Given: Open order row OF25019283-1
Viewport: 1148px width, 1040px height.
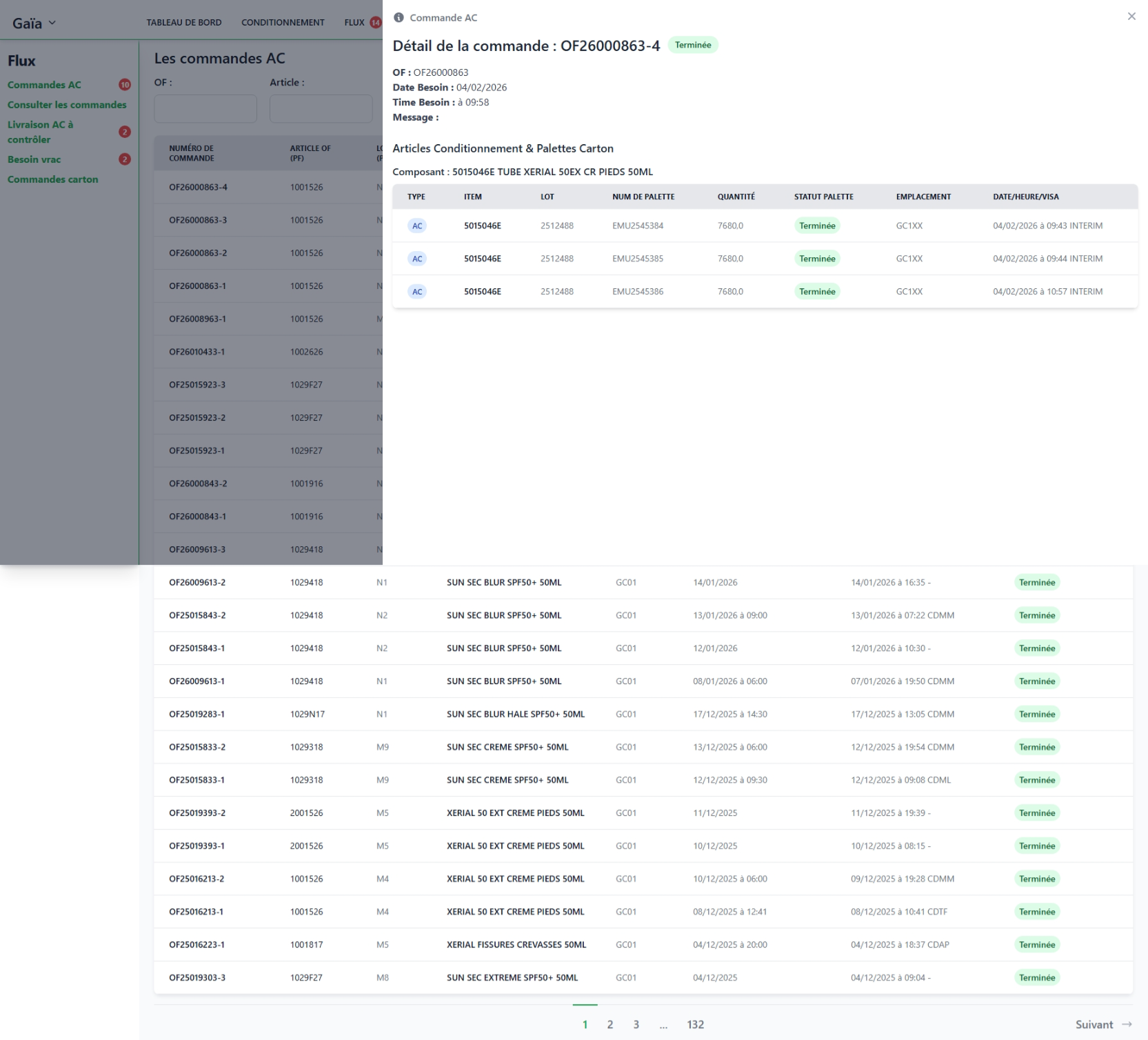Looking at the screenshot, I should [643, 714].
